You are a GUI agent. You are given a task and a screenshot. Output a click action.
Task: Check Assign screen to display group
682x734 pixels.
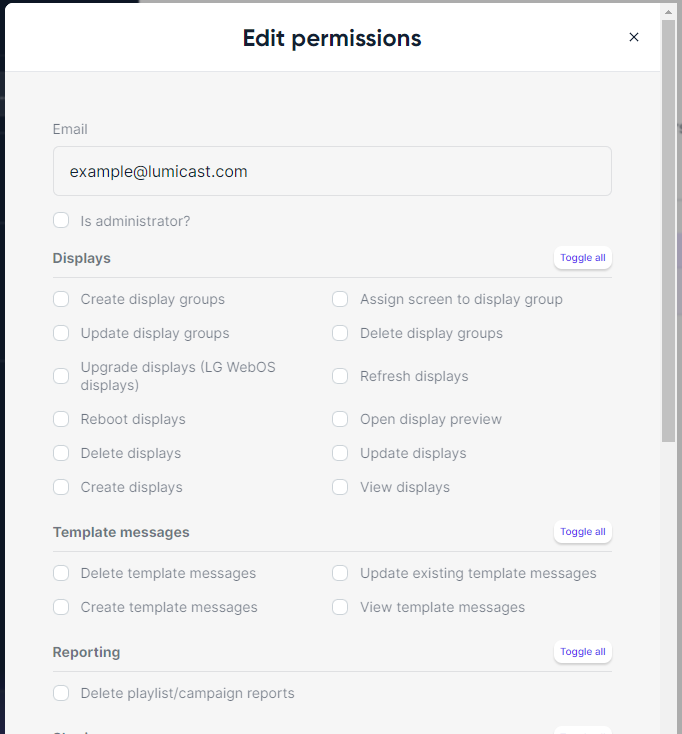340,299
